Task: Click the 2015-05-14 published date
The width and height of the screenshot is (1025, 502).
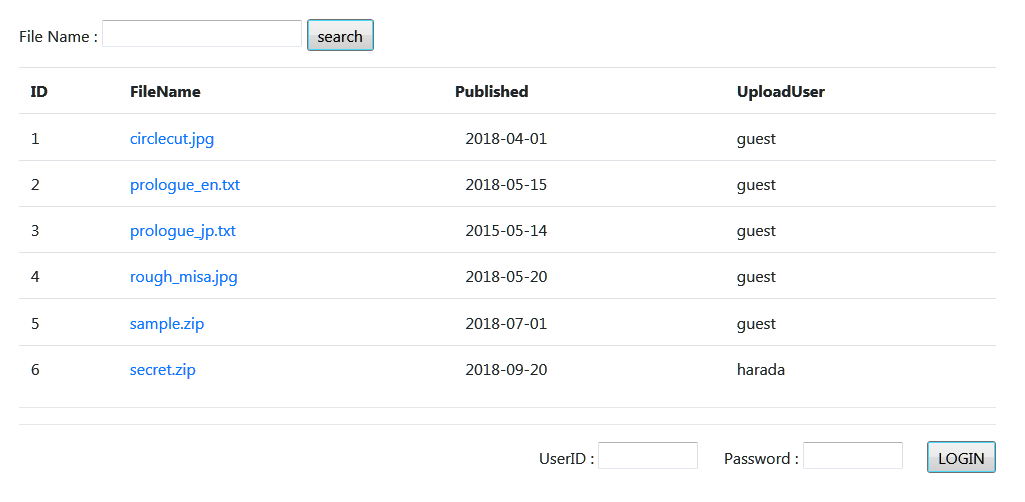Action: click(506, 231)
